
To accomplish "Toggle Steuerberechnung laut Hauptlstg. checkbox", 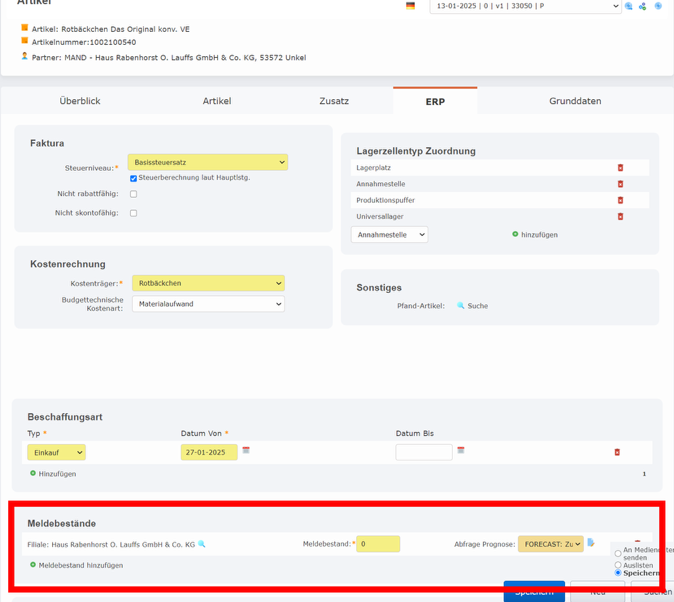I will point(133,178).
